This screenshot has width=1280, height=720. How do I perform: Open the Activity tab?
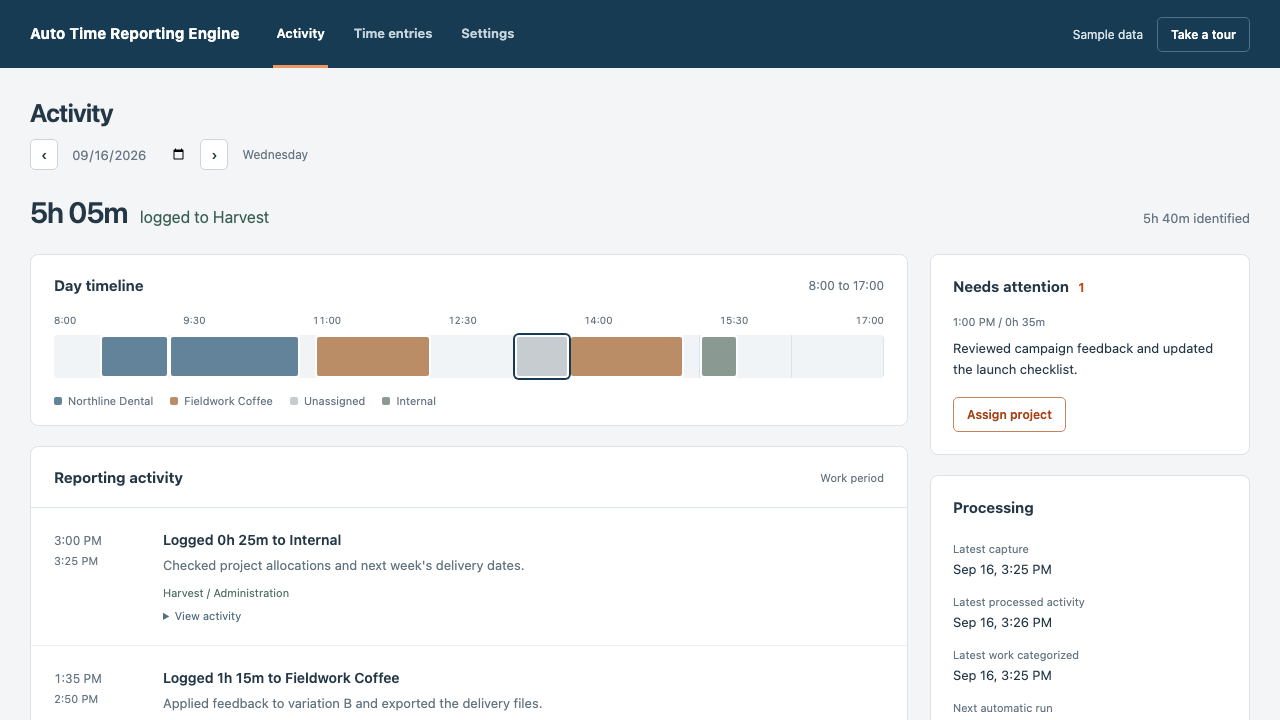(300, 34)
